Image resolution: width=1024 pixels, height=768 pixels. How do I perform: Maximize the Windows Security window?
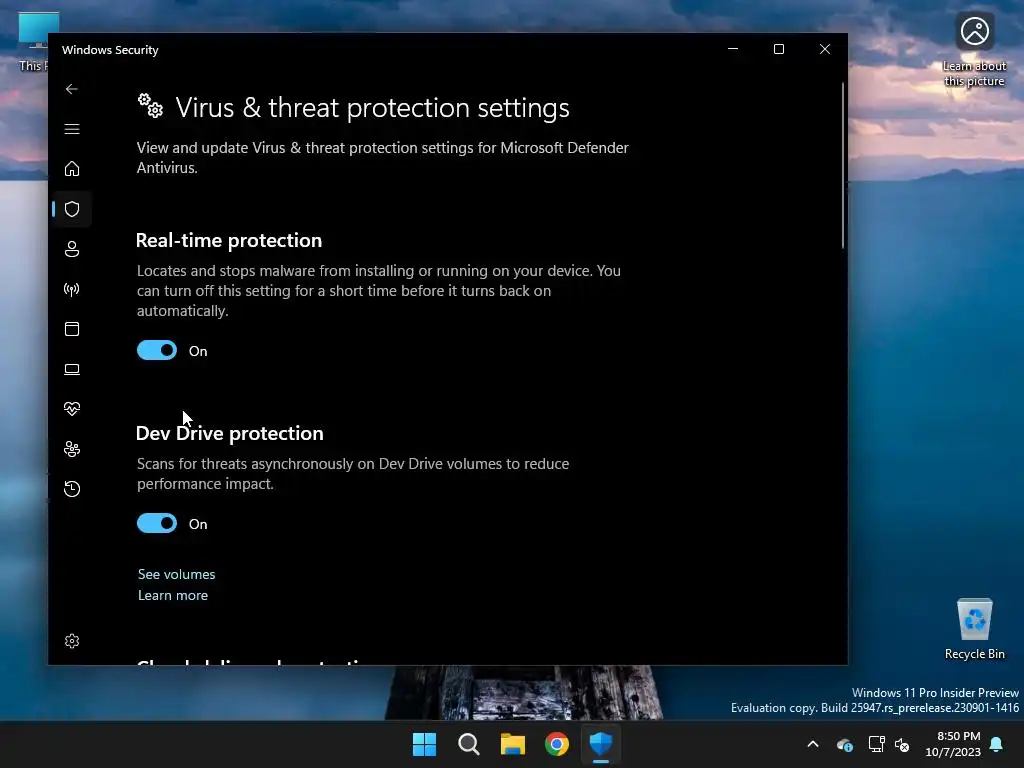tap(779, 50)
